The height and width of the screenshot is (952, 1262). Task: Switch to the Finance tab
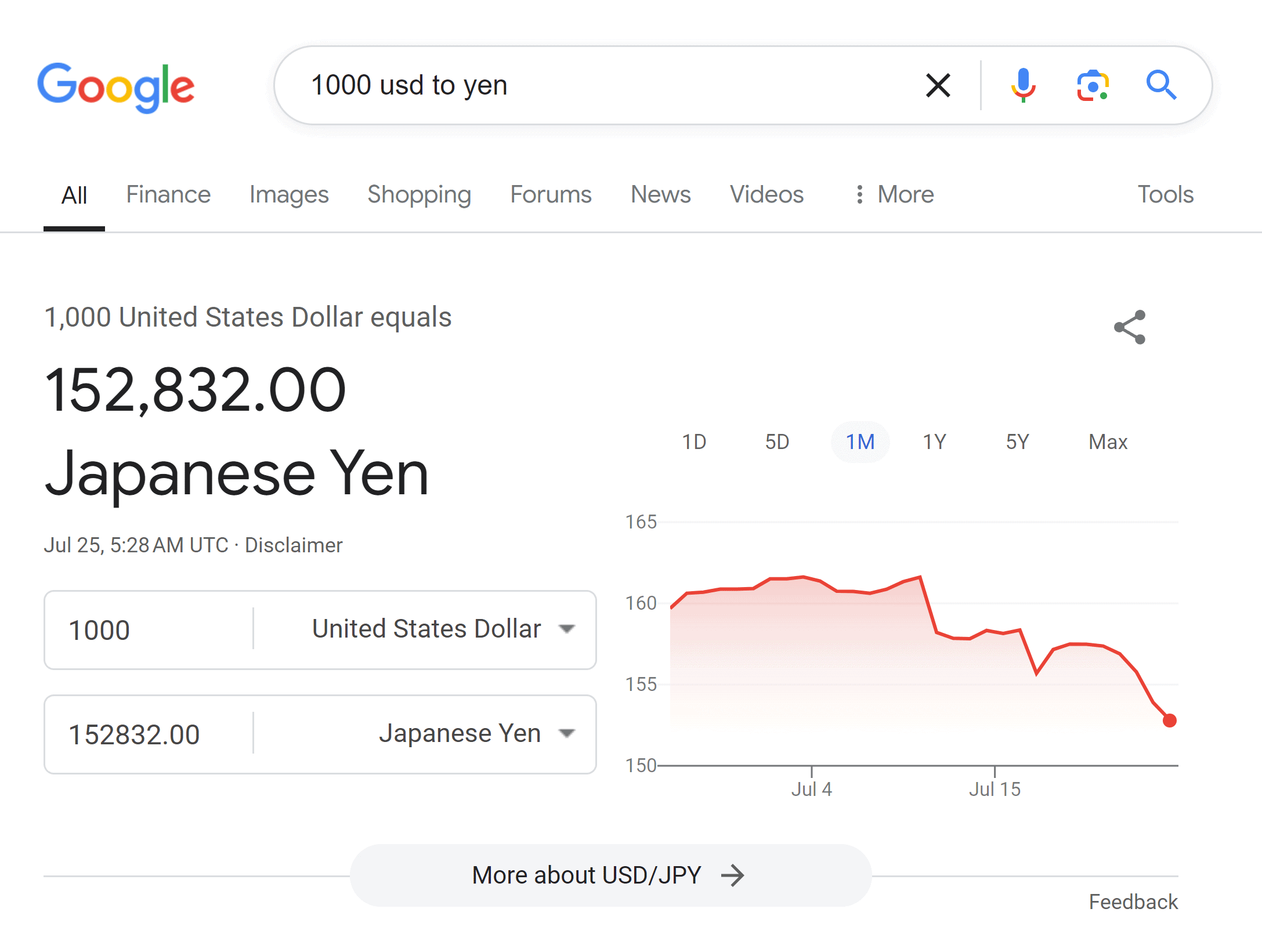point(168,194)
